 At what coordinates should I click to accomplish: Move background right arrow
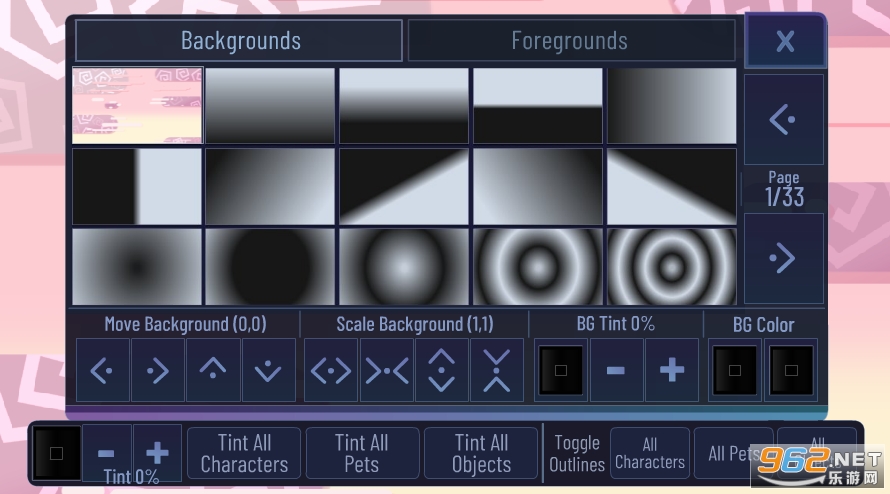(x=158, y=370)
